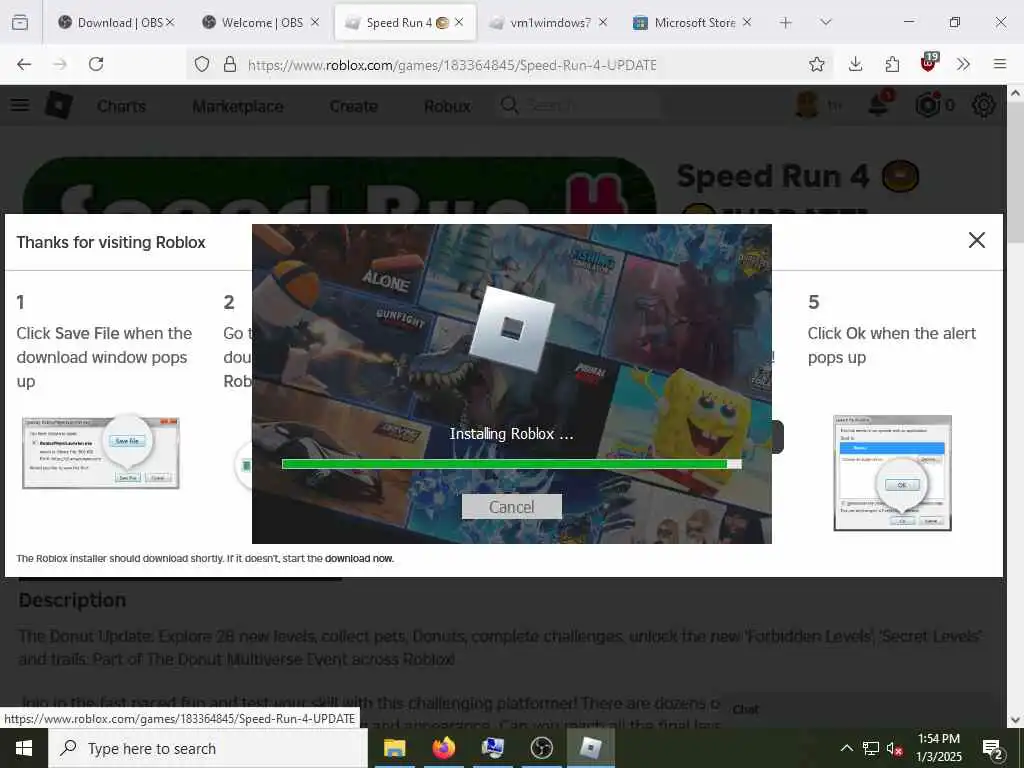The image size is (1024, 768).
Task: Open Firefox View icon
Action: (20, 23)
